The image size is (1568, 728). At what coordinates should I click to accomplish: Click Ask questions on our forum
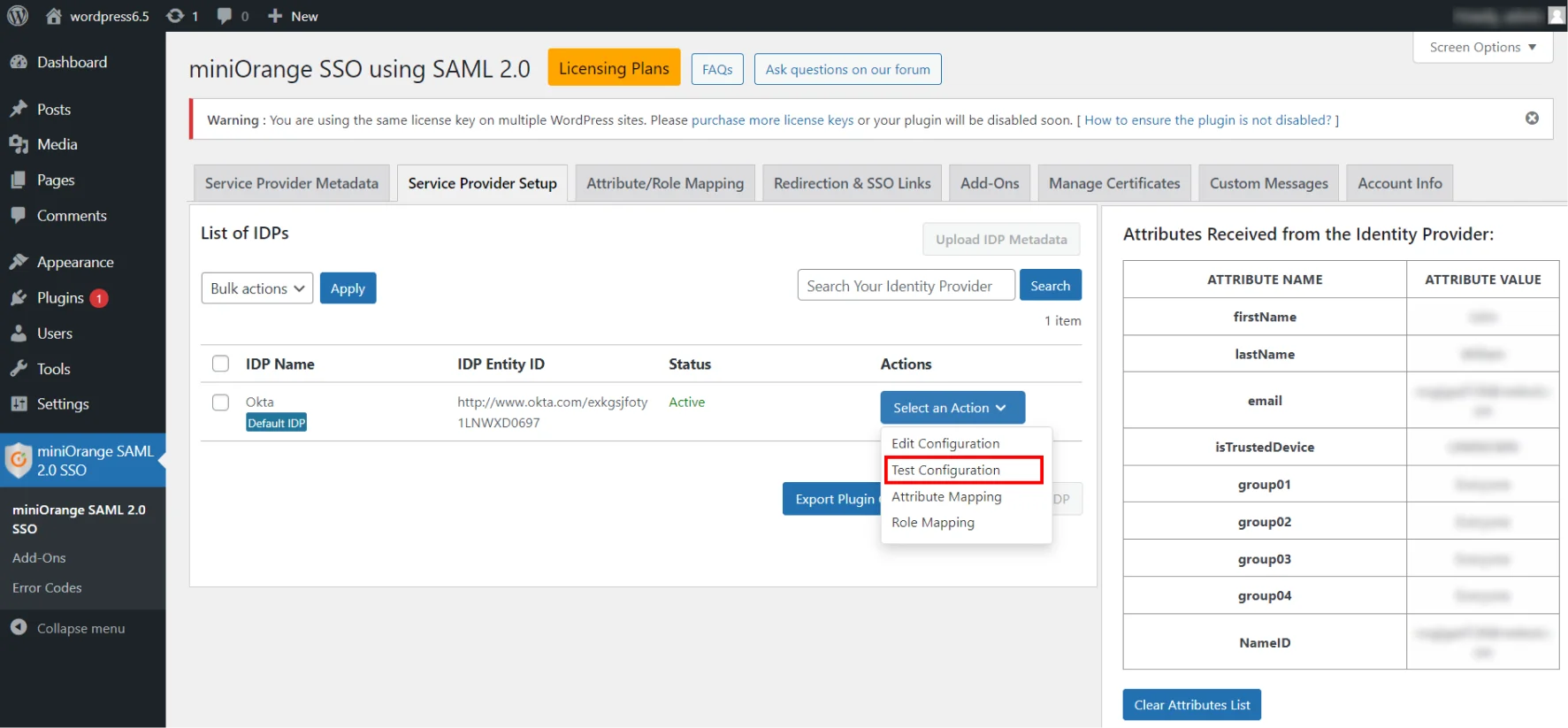(847, 69)
